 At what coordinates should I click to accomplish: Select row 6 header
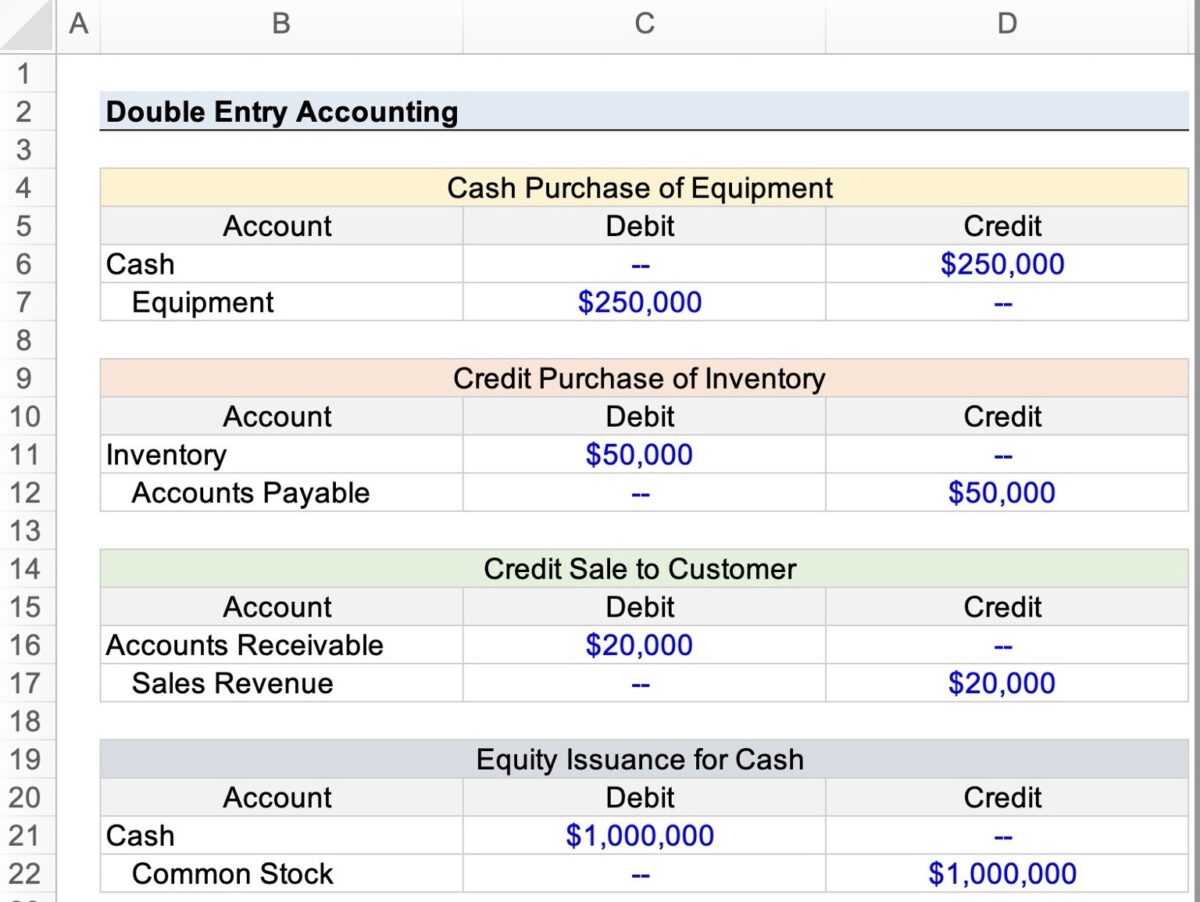[25, 264]
